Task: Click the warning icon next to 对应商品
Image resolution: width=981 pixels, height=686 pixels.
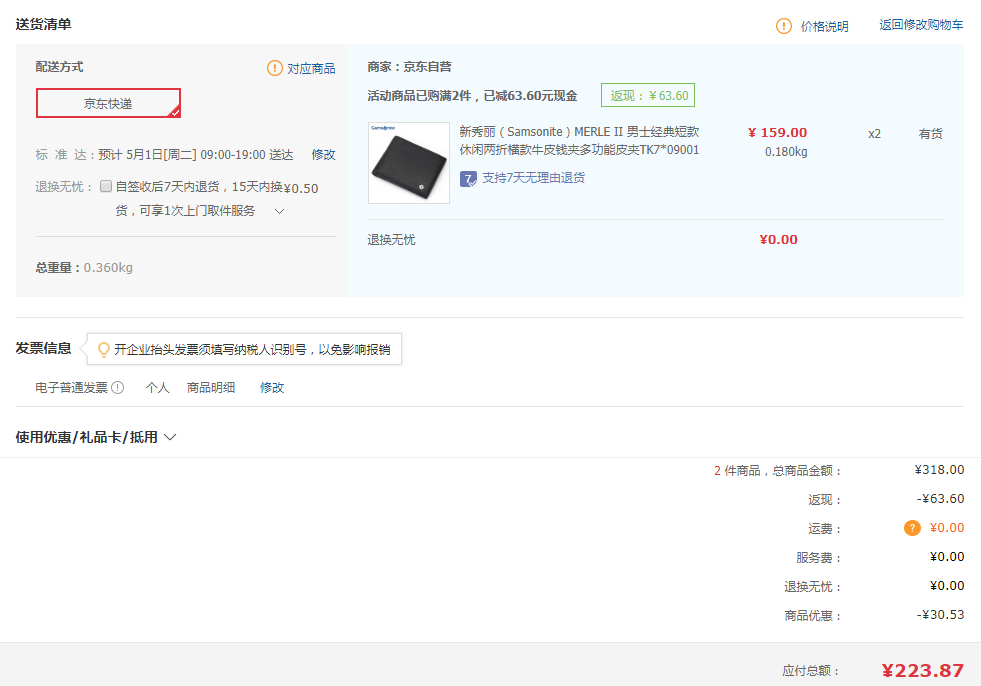Action: coord(275,67)
